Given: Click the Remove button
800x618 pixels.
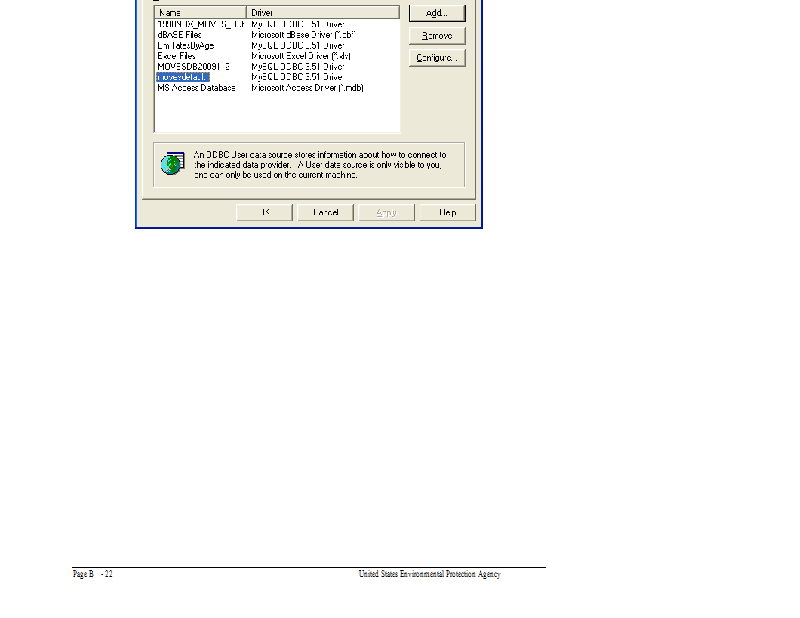Looking at the screenshot, I should [437, 36].
